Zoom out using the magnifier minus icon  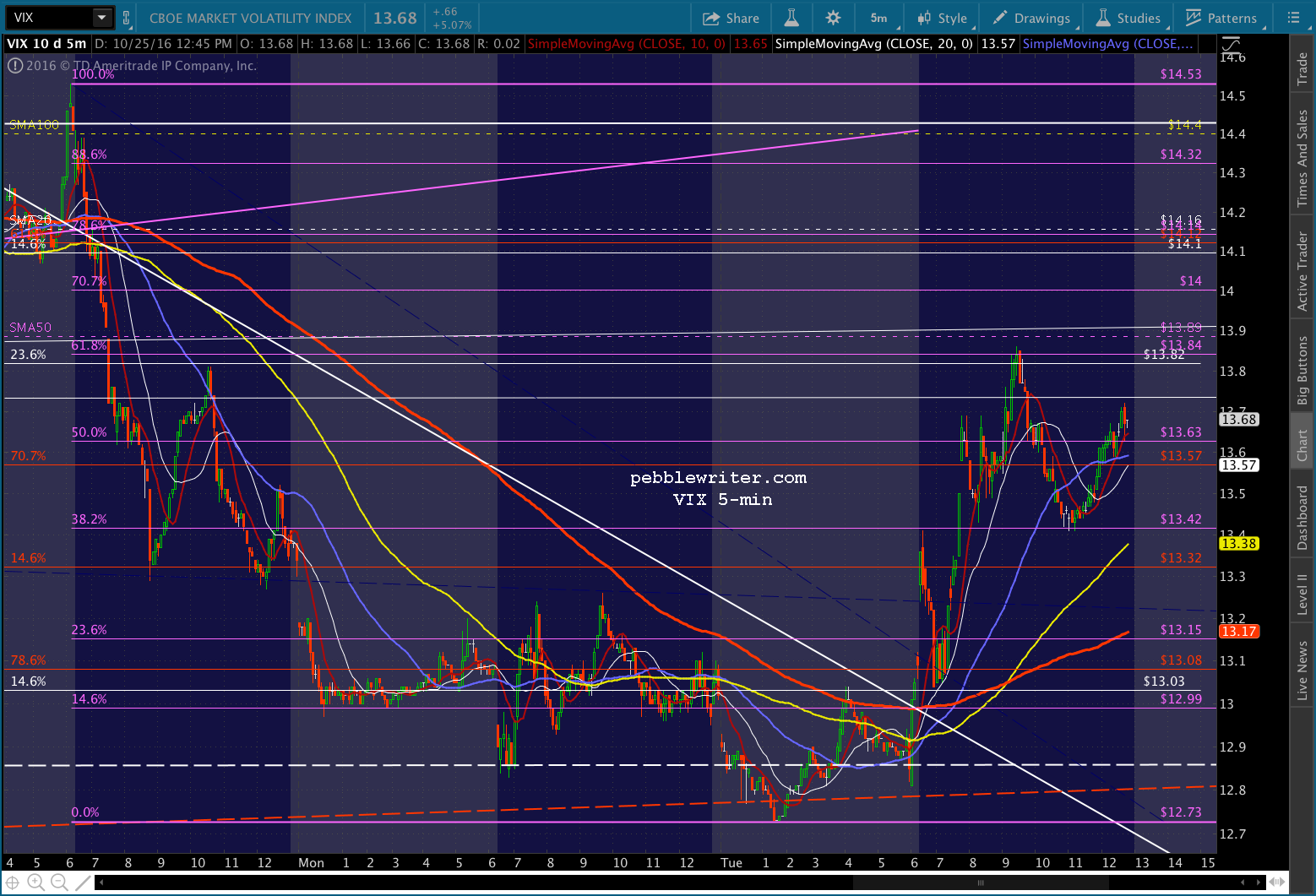click(x=59, y=882)
